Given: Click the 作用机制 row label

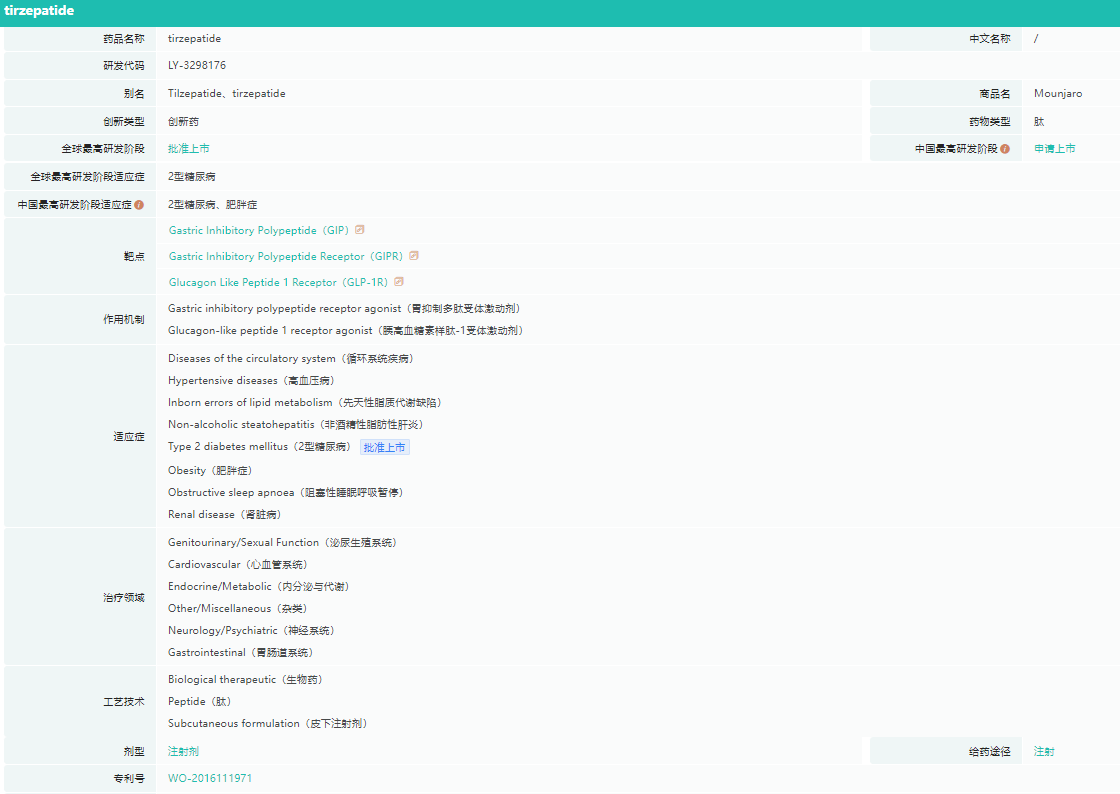Looking at the screenshot, I should [x=124, y=320].
